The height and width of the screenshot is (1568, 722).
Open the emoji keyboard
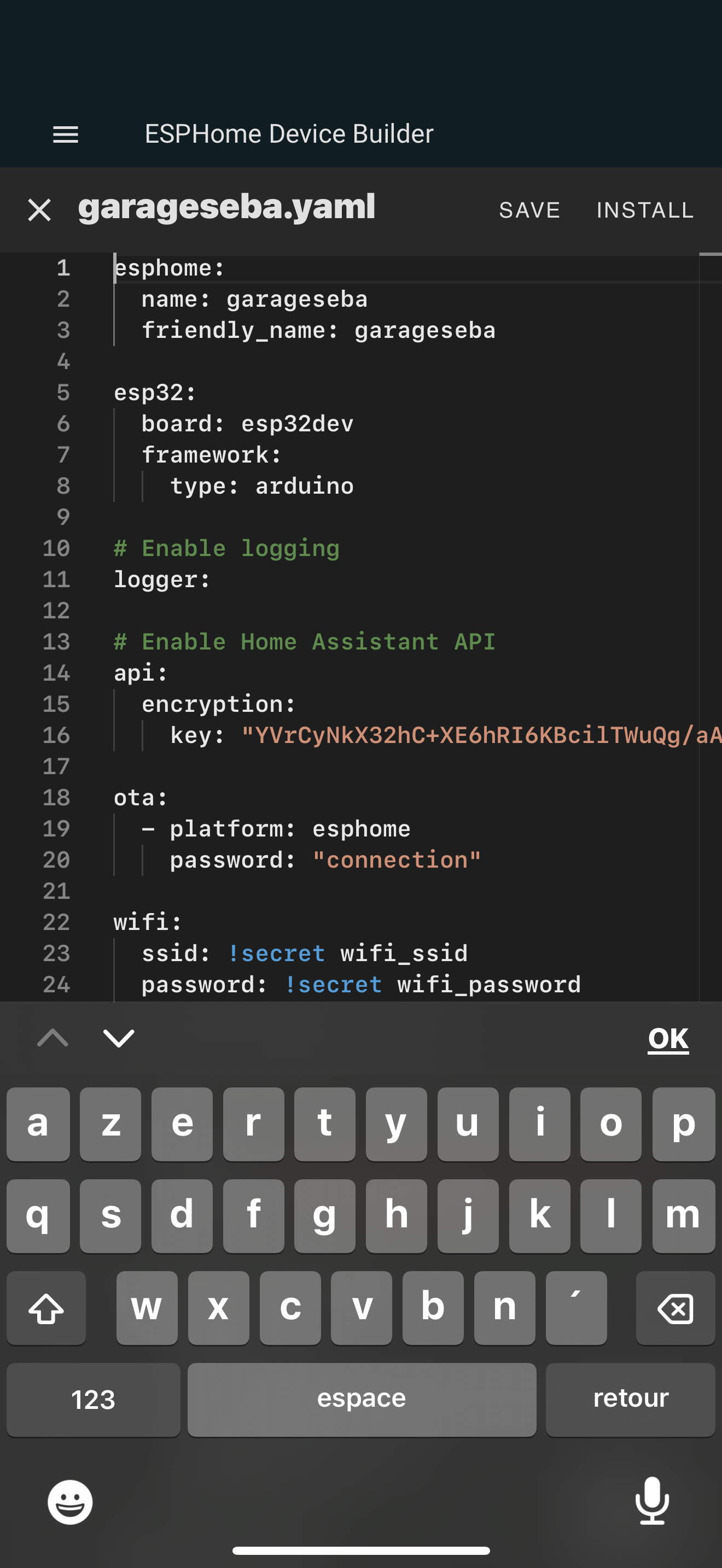[x=70, y=1502]
